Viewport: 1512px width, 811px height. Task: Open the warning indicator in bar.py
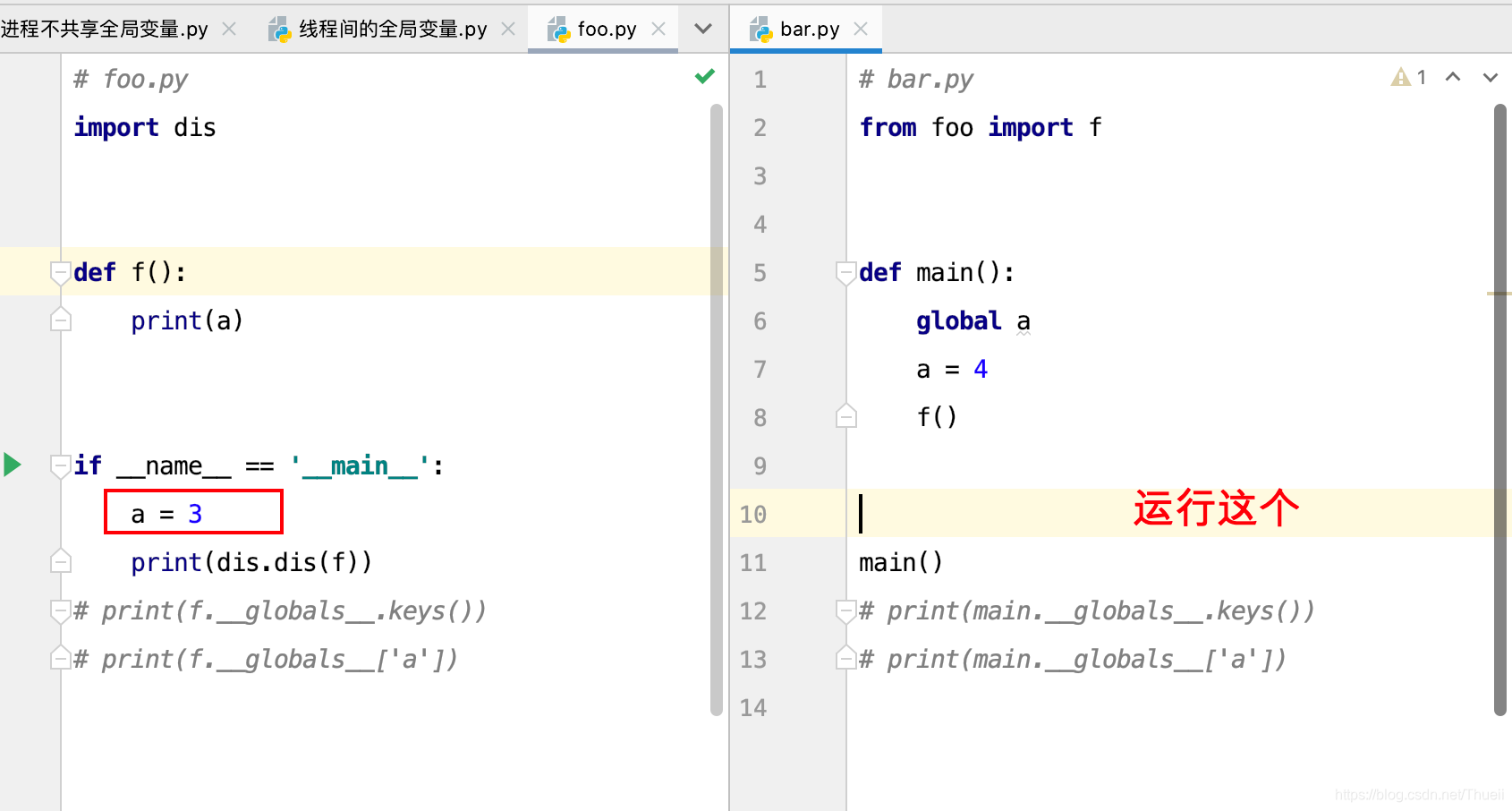point(1409,78)
